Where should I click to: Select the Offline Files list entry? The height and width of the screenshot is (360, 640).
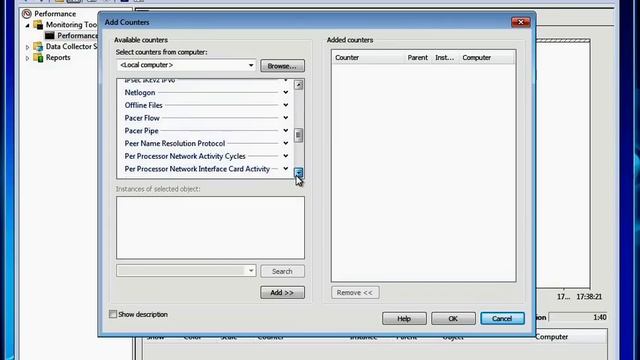click(x=144, y=105)
